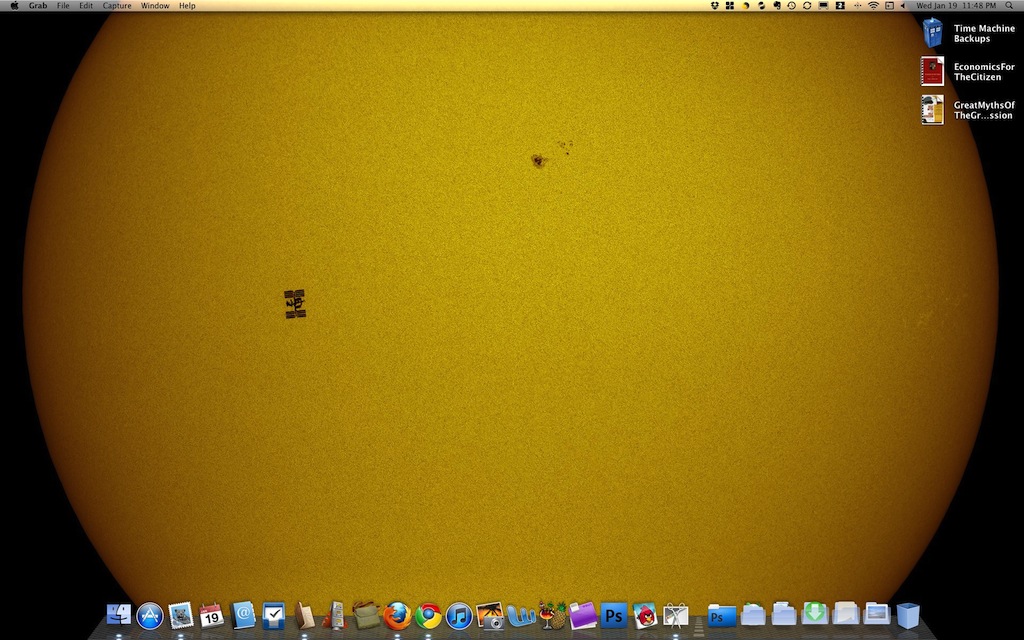Click the Dropbox menu bar icon
The width and height of the screenshot is (1024, 640).
click(715, 5)
